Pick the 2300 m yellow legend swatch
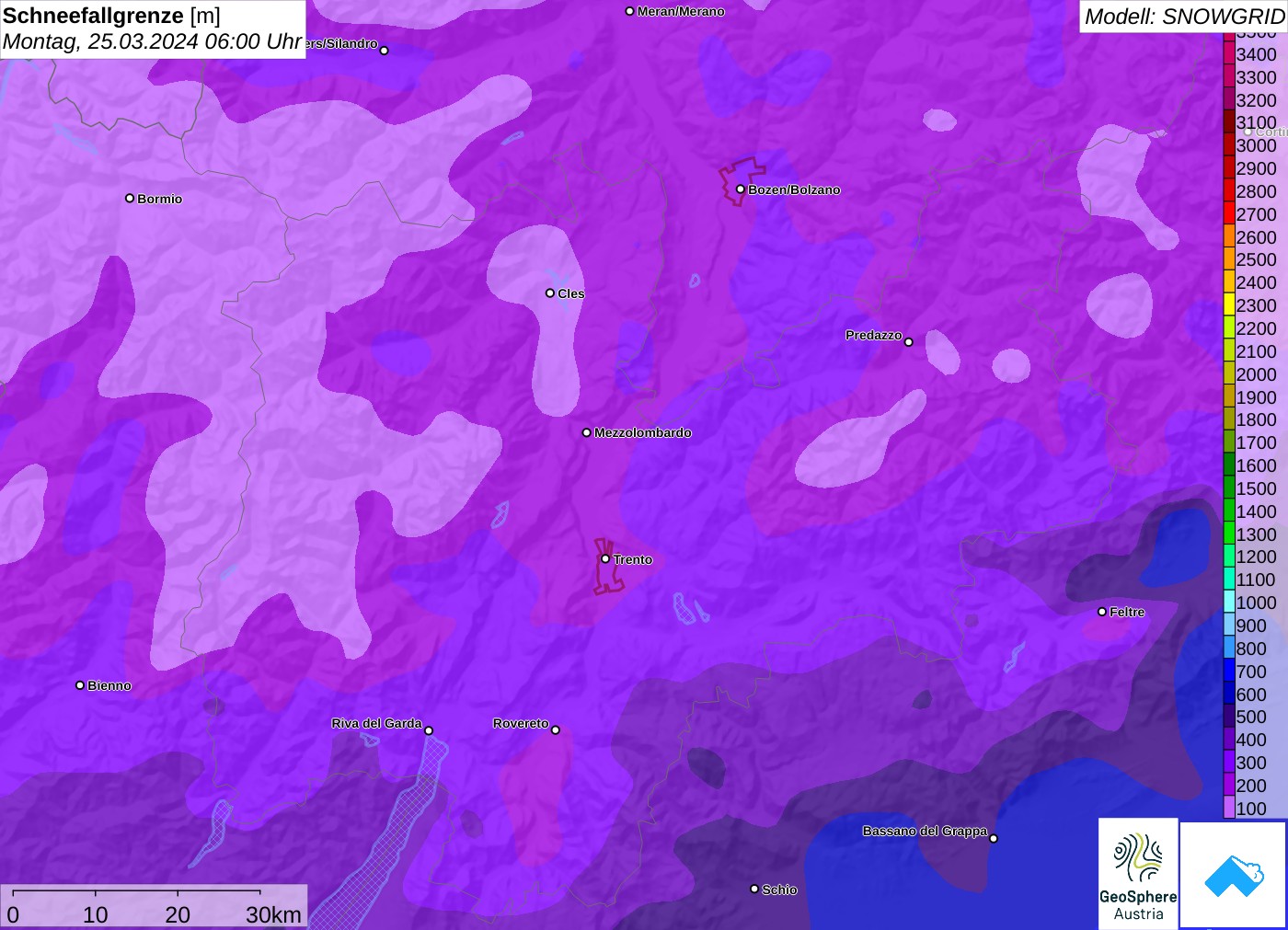Image resolution: width=1288 pixels, height=930 pixels. (x=1229, y=304)
